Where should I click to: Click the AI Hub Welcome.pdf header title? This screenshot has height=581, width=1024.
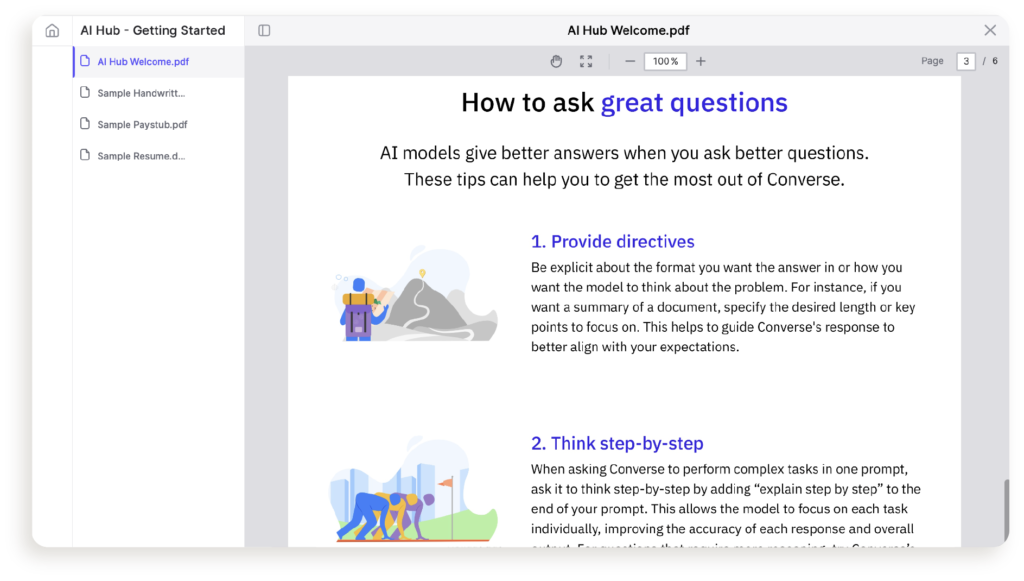pyautogui.click(x=628, y=31)
